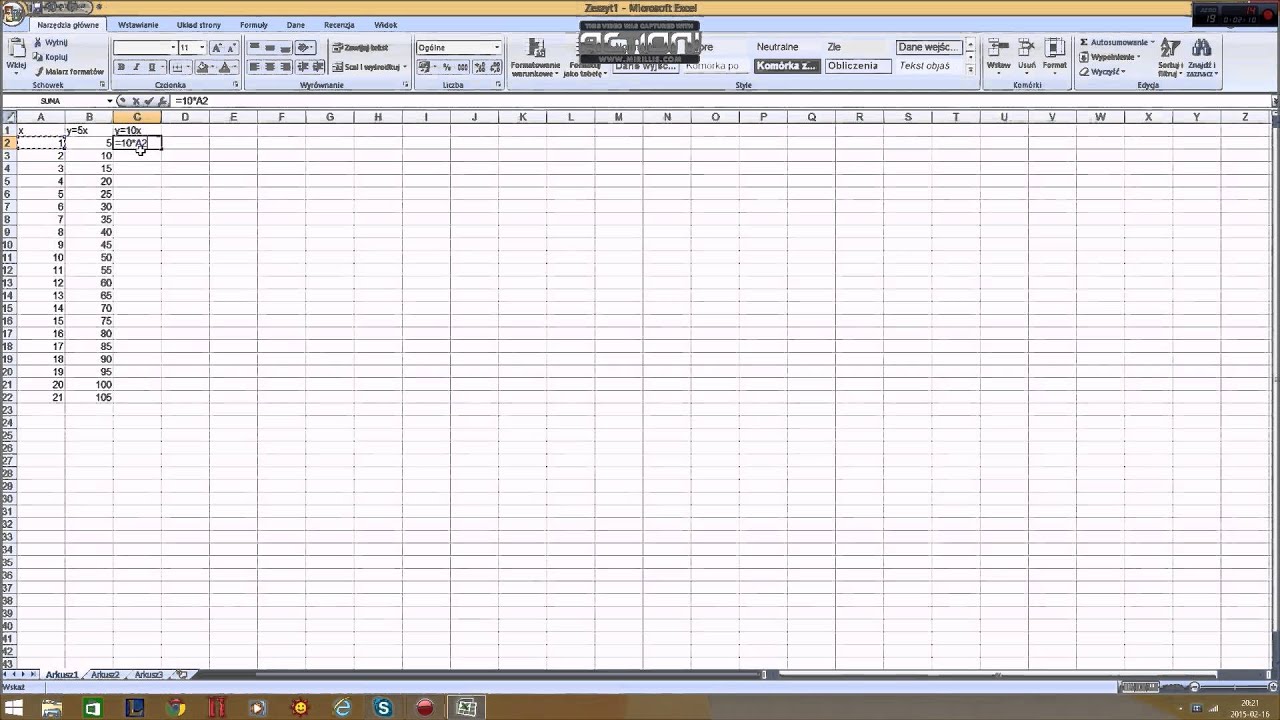Open Sortuj i filtruj menu
This screenshot has height=720, width=1280.
[x=1170, y=58]
